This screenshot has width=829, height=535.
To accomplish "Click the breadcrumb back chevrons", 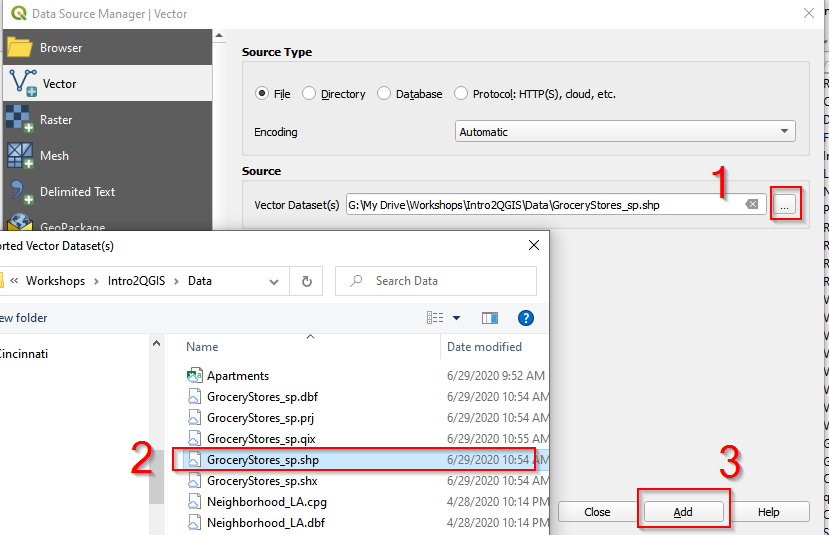I will coord(14,281).
